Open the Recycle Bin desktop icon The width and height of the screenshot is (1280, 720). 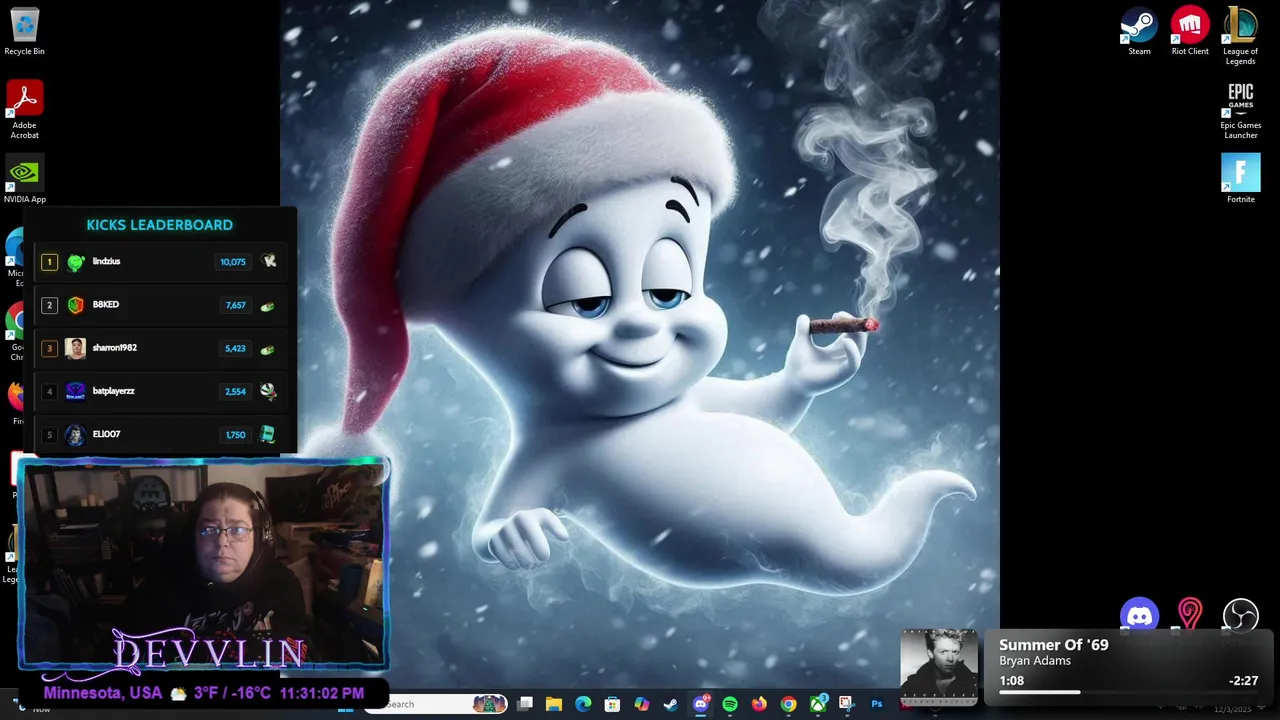click(x=24, y=32)
